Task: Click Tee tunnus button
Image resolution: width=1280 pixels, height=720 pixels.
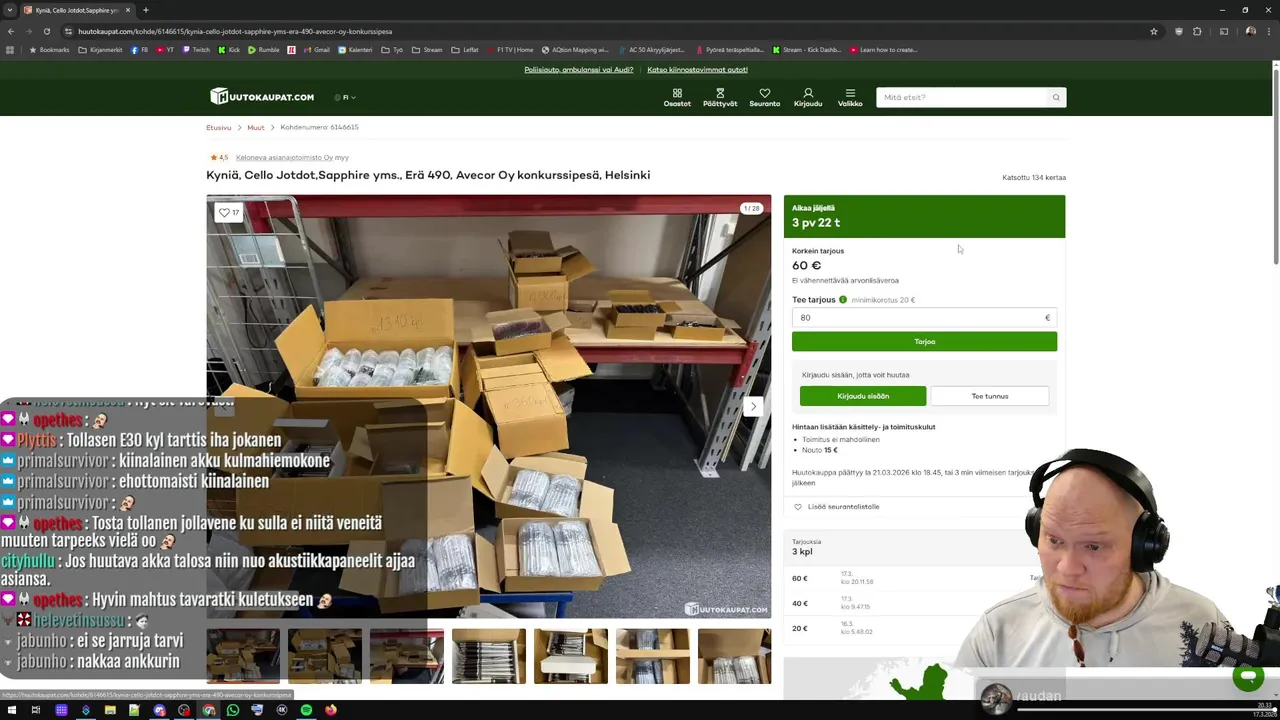Action: [x=990, y=396]
